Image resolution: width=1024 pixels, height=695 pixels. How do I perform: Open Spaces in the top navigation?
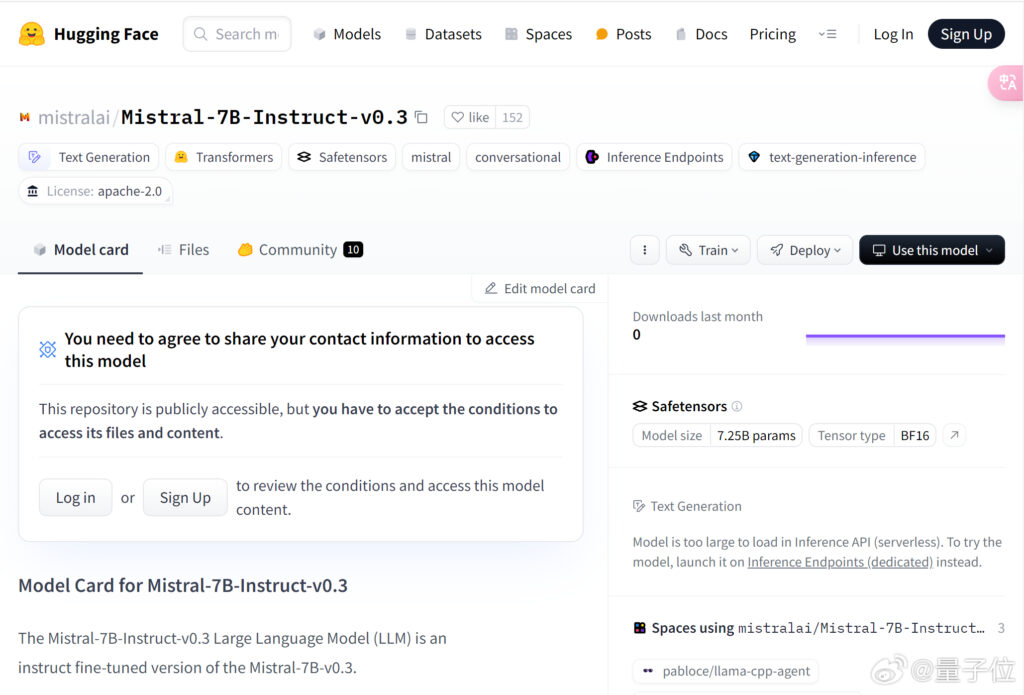(x=538, y=34)
